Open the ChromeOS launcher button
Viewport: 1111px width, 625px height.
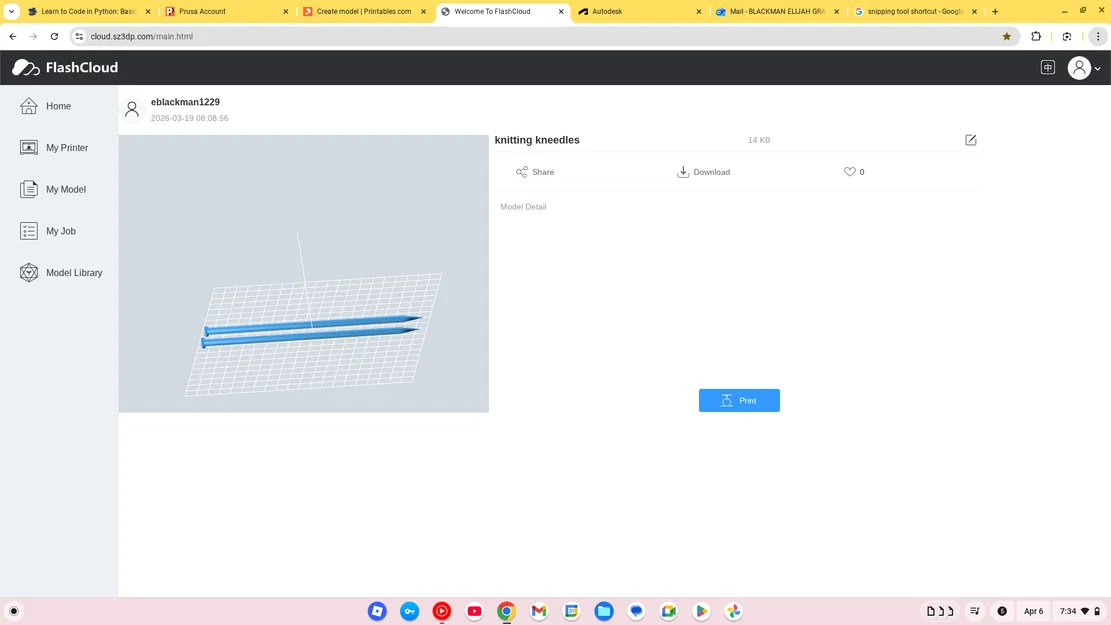tap(13, 611)
